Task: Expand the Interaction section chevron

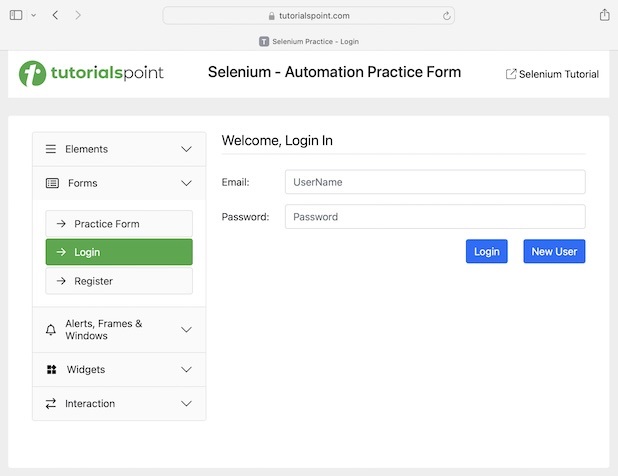Action: tap(186, 404)
